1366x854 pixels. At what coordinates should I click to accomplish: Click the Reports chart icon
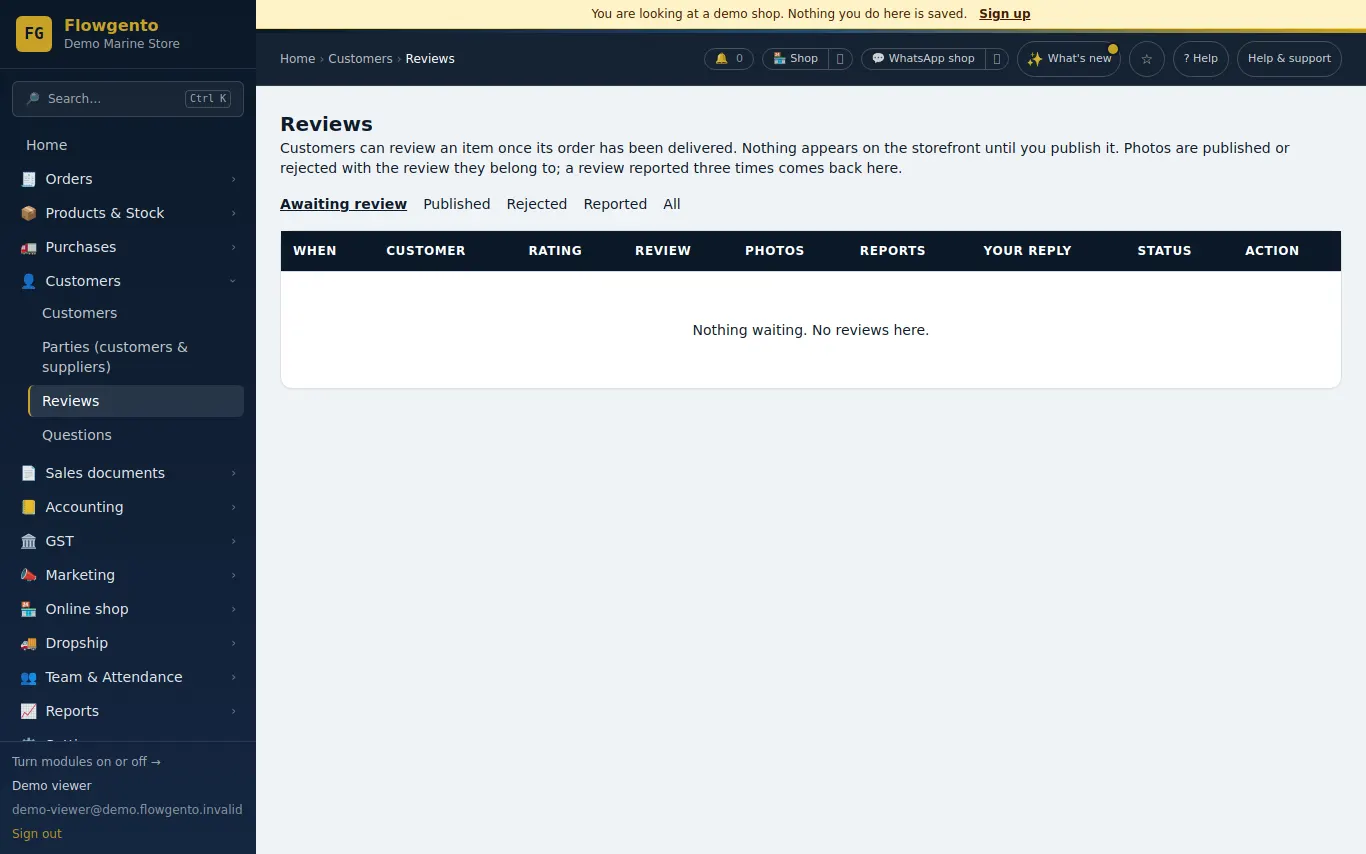pyautogui.click(x=28, y=711)
